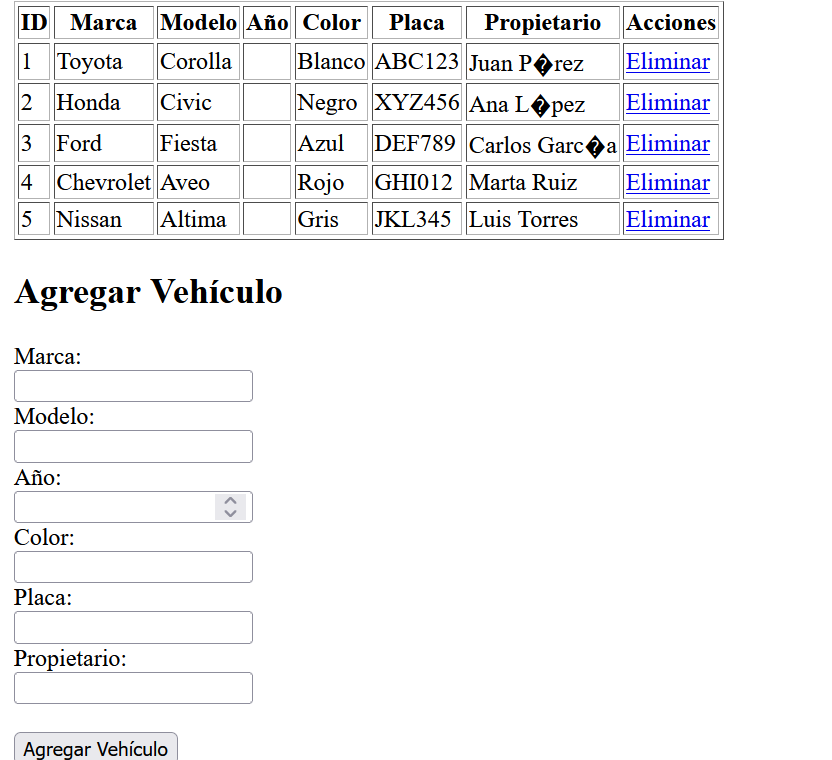Click the Agregar Vehículo heading
This screenshot has width=832, height=760.
(x=148, y=292)
